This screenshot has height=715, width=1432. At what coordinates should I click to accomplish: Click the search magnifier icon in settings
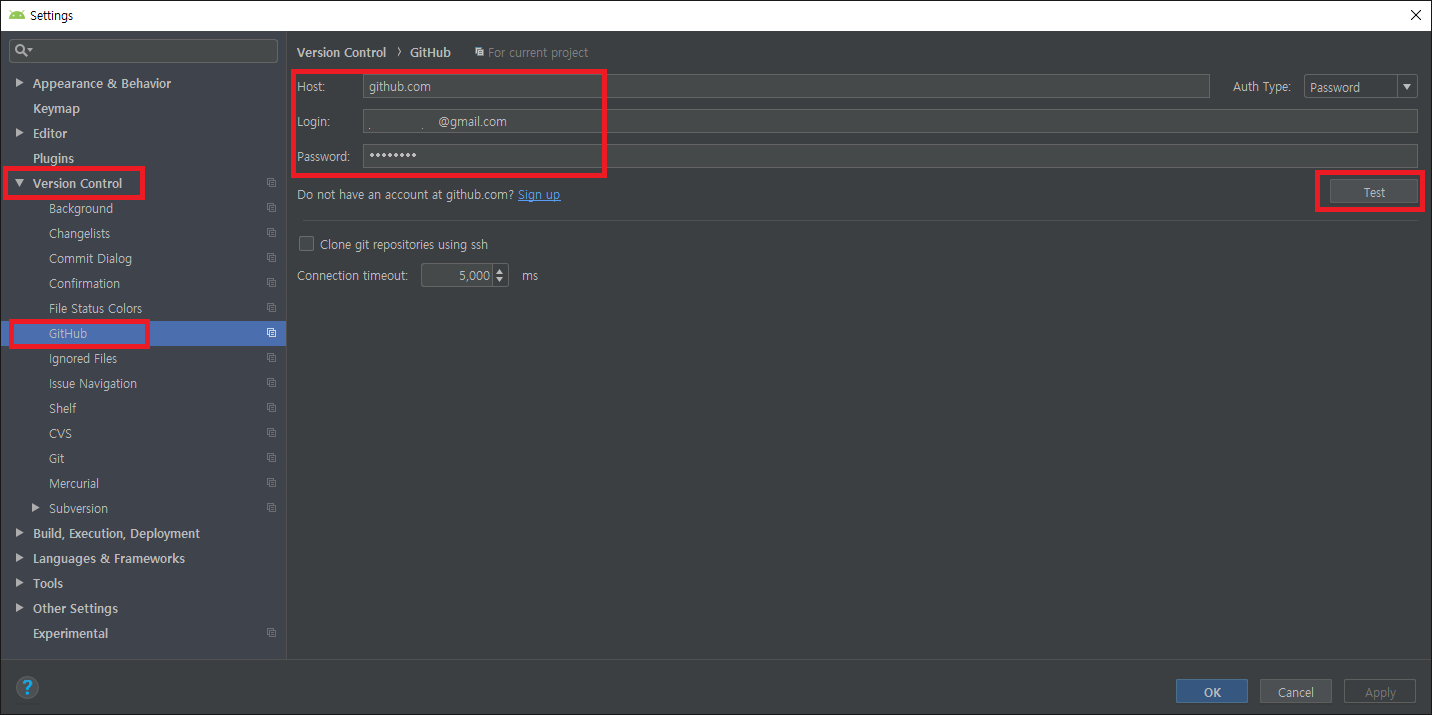[x=22, y=50]
